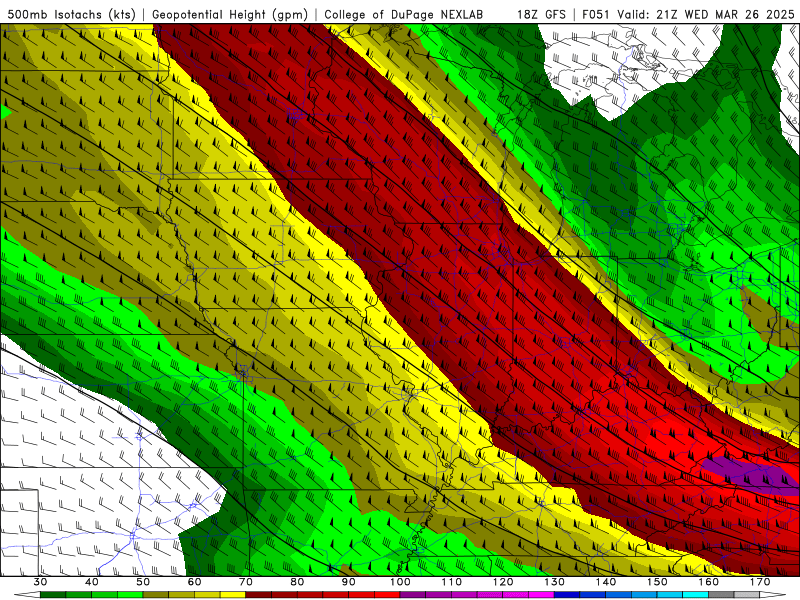This screenshot has width=800, height=600.
Task: Select the darkest green swatch starting at 30
Action: click(x=53, y=595)
